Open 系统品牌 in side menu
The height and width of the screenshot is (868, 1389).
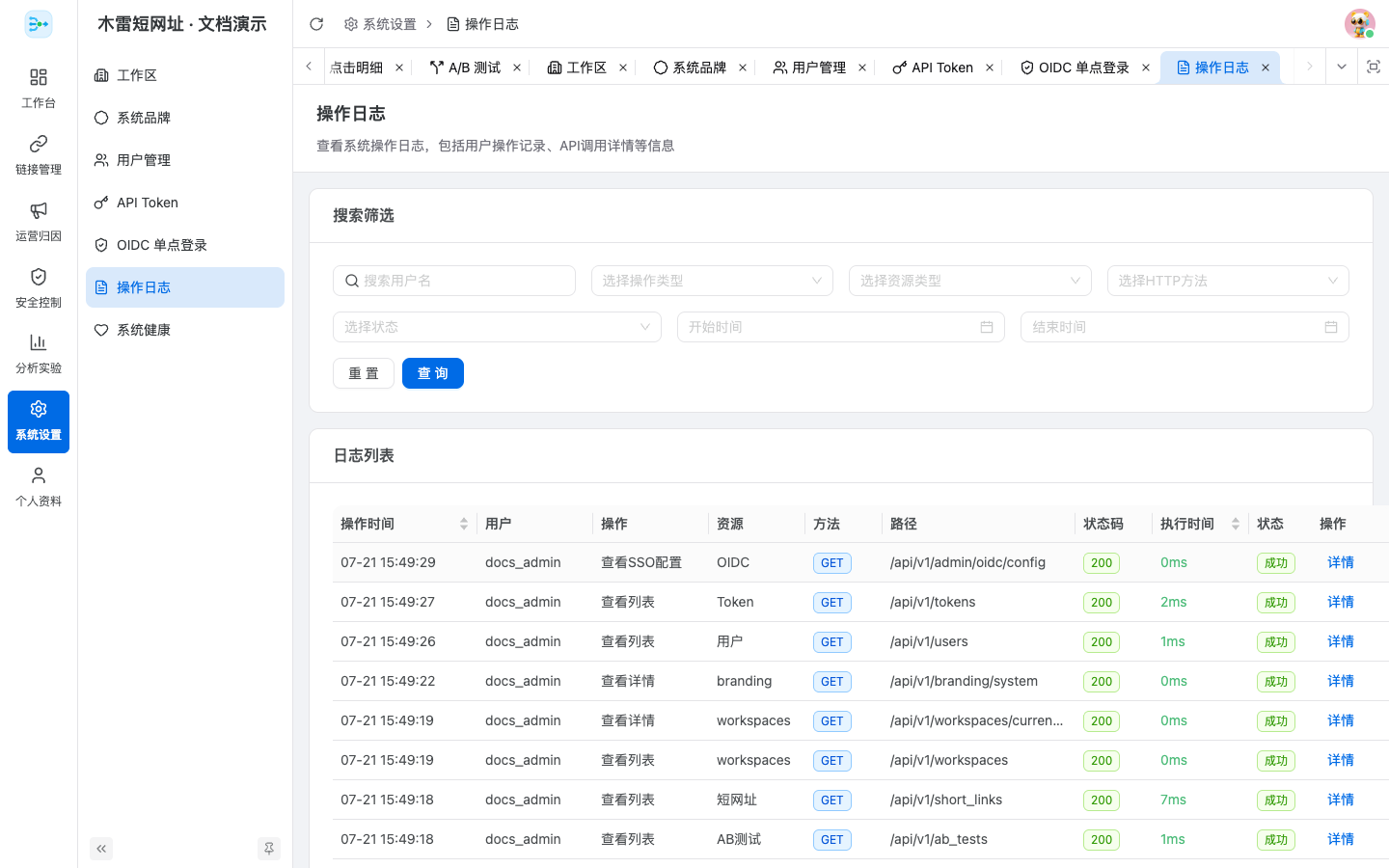tap(185, 118)
